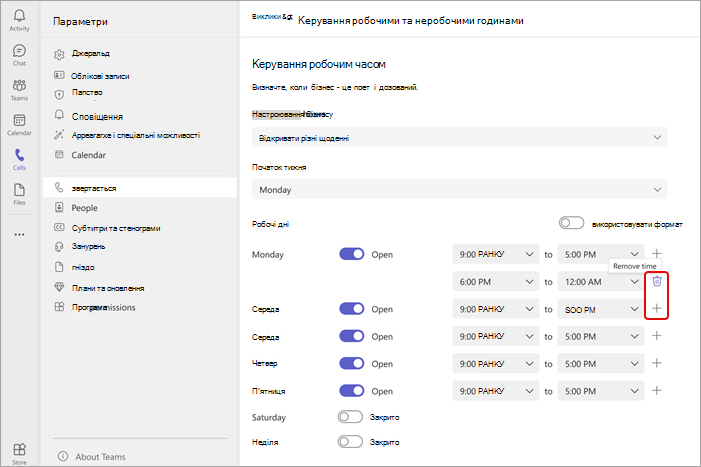The image size is (701, 467).
Task: Toggle the time format switch
Action: [571, 223]
